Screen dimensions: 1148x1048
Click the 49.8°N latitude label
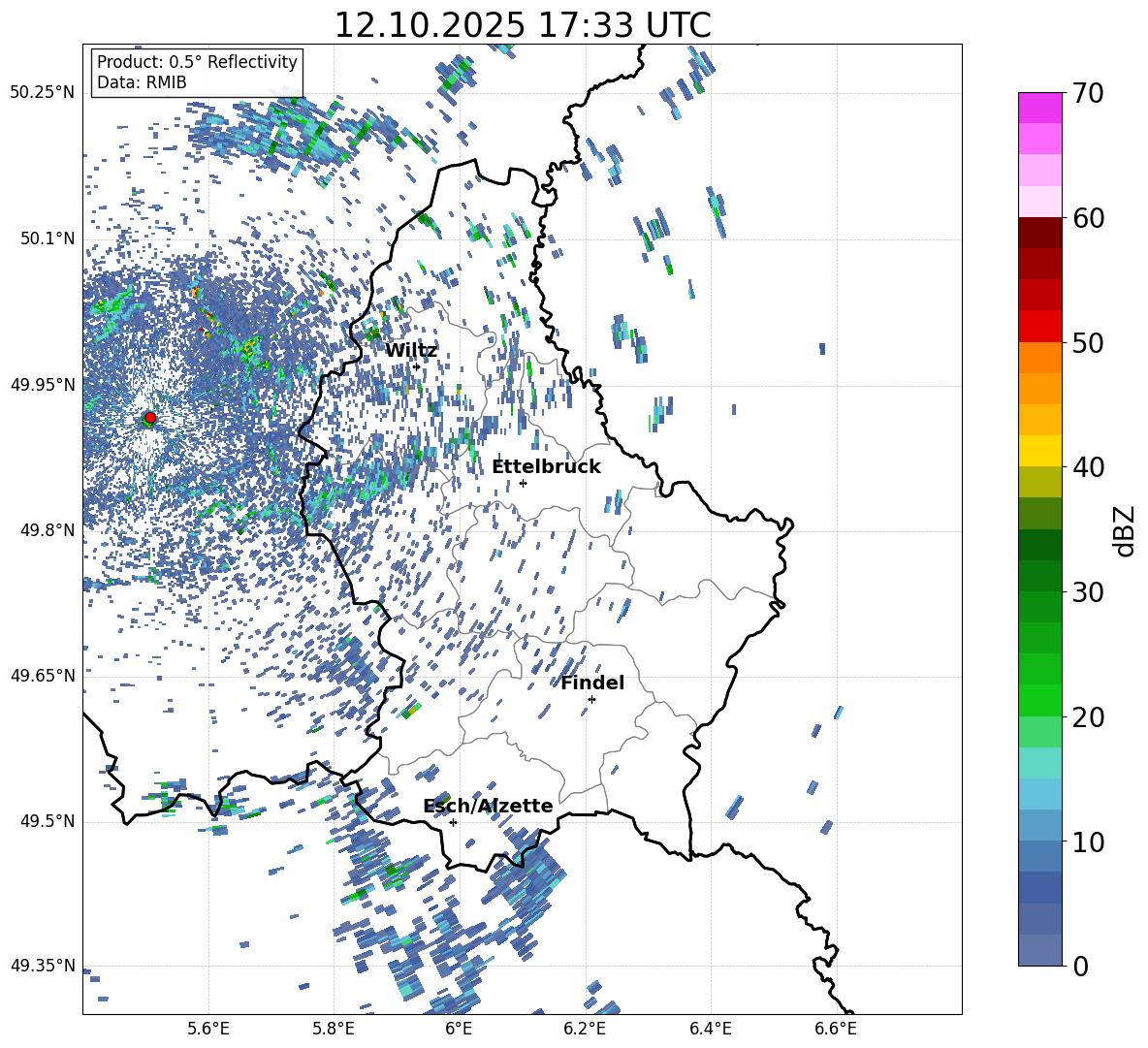[48, 530]
